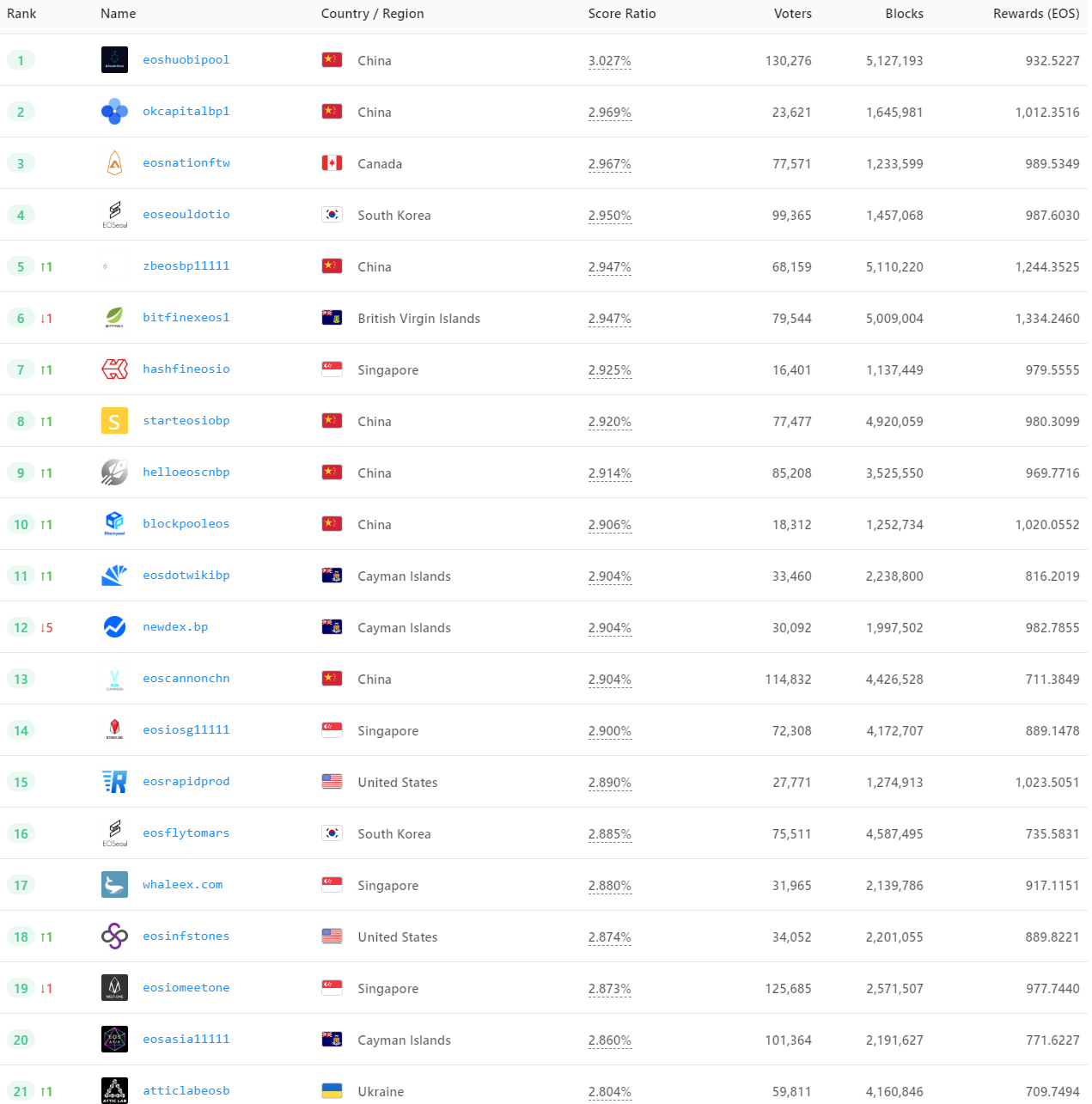Viewport: 1092px width, 1104px height.
Task: Click the whaleex.com whale logo
Action: click(x=114, y=885)
